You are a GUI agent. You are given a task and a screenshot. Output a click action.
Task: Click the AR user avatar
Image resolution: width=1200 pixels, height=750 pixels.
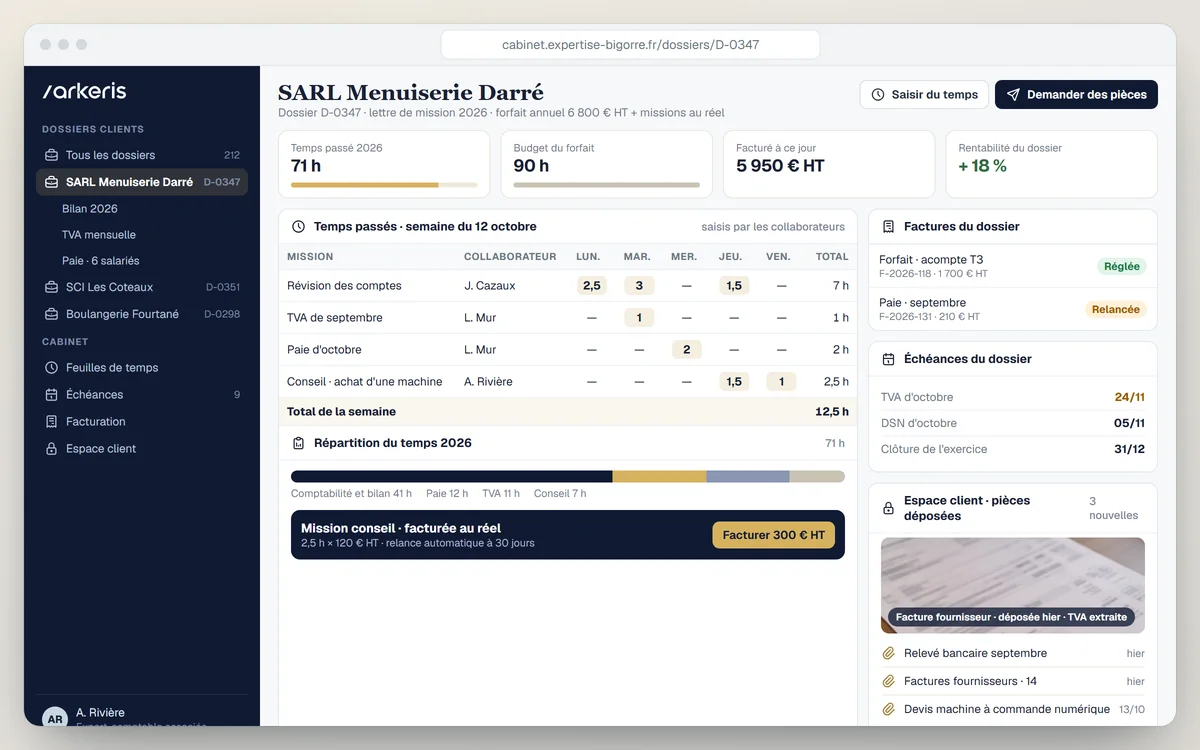point(55,717)
